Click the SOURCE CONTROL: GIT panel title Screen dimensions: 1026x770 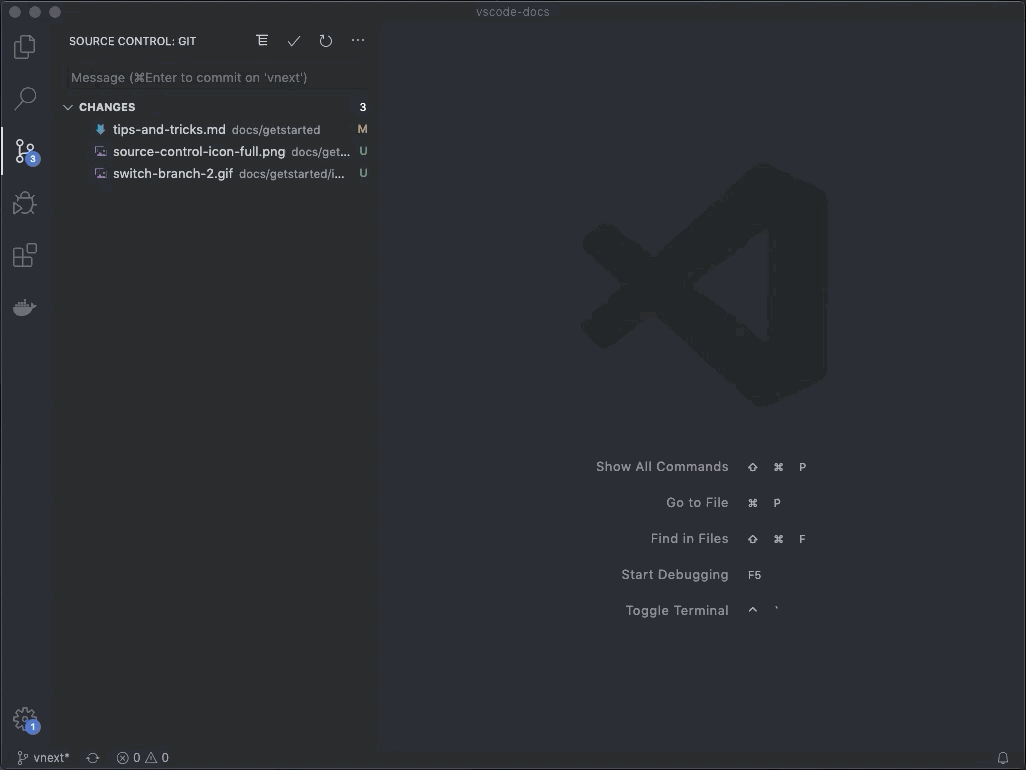click(x=132, y=41)
